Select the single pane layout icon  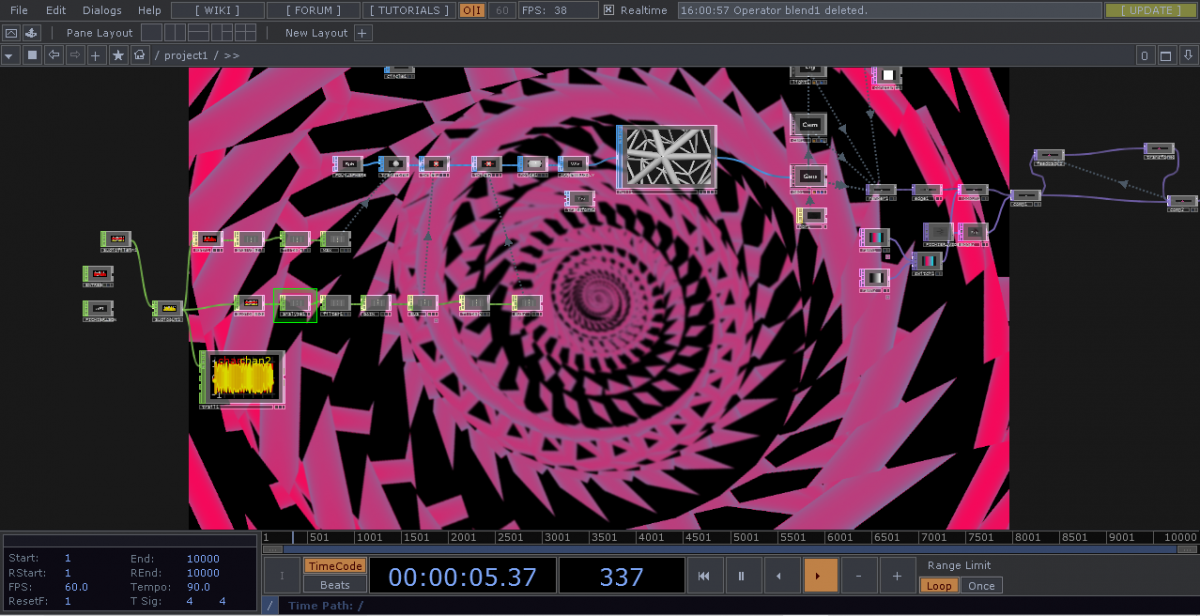pyautogui.click(x=151, y=33)
